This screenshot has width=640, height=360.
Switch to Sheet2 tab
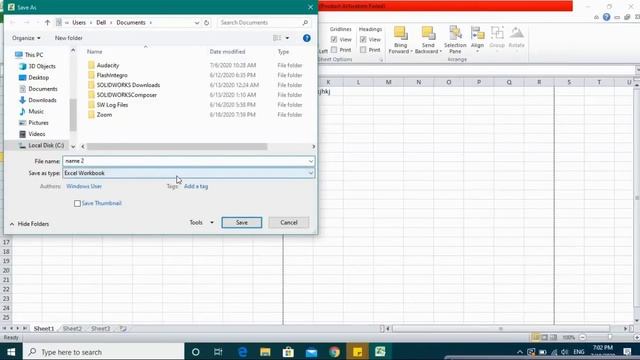click(72, 329)
